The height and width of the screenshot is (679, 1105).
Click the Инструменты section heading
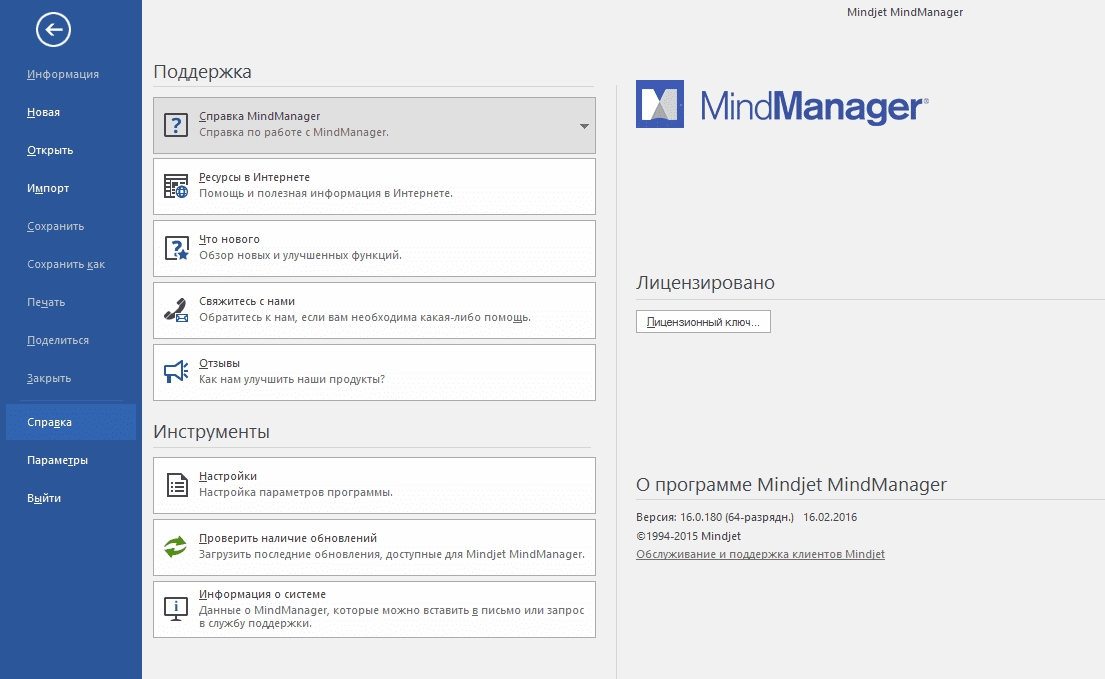coord(211,432)
